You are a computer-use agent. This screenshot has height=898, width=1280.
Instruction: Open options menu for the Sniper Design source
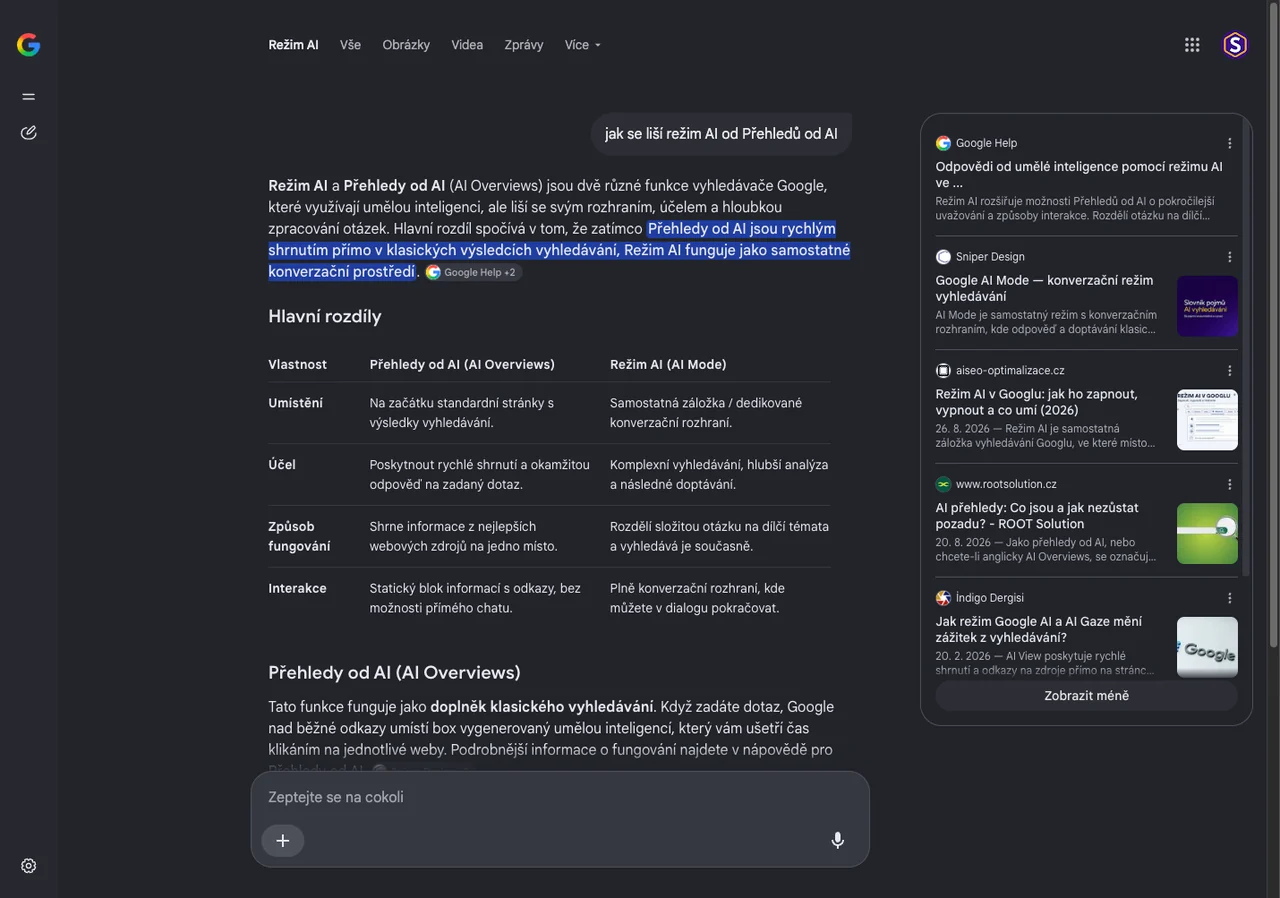(x=1230, y=257)
